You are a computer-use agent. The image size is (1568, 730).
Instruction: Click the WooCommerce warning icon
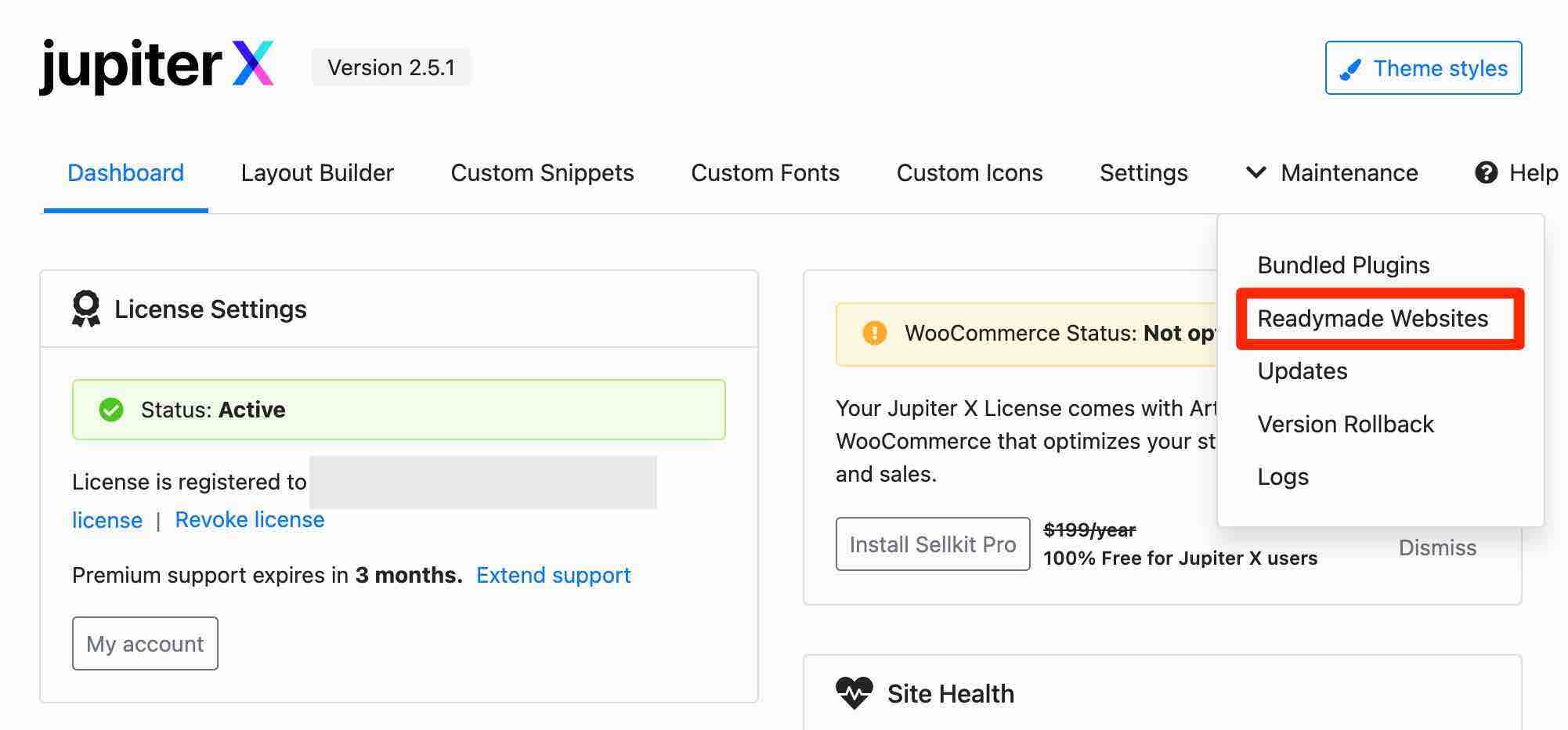pos(875,333)
